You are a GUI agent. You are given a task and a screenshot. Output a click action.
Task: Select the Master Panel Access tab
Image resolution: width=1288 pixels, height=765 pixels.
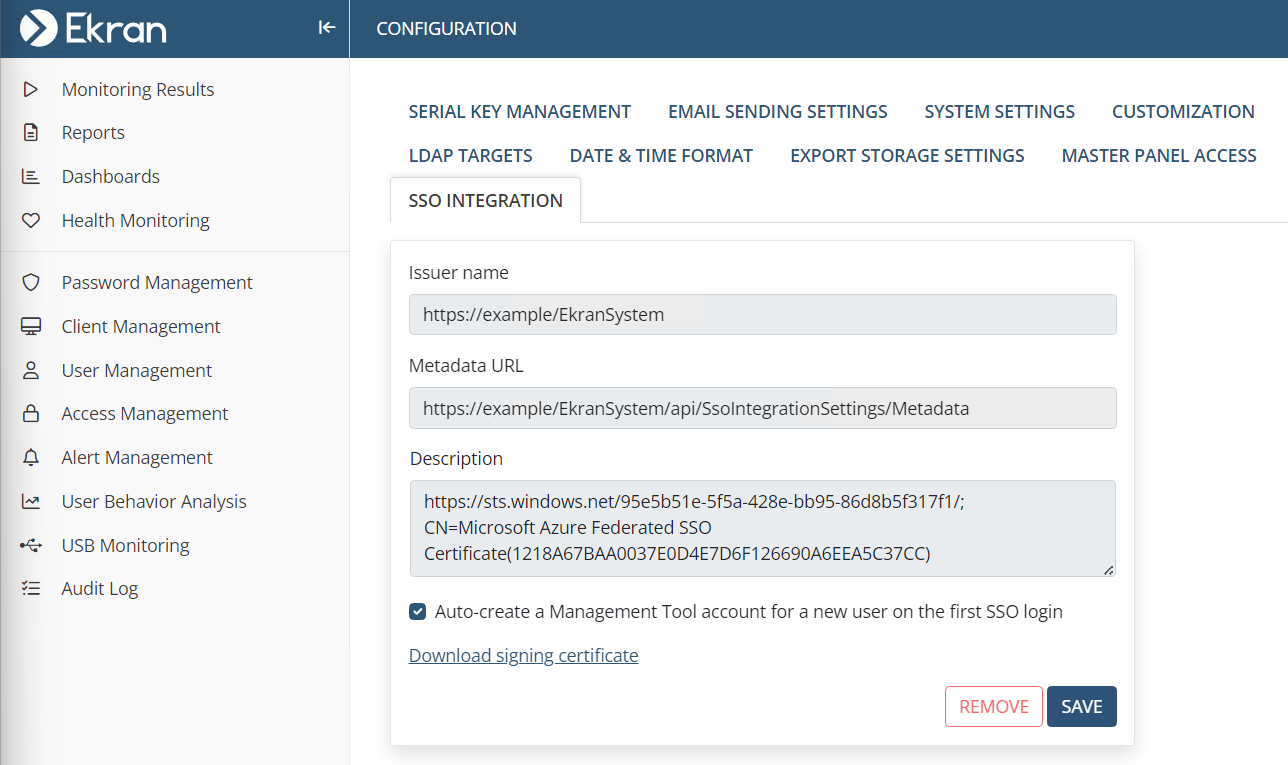coord(1158,156)
